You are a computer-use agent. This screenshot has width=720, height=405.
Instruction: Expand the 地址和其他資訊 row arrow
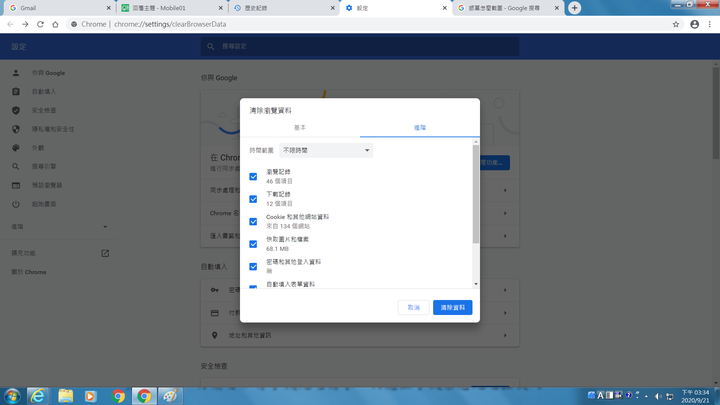[505, 336]
